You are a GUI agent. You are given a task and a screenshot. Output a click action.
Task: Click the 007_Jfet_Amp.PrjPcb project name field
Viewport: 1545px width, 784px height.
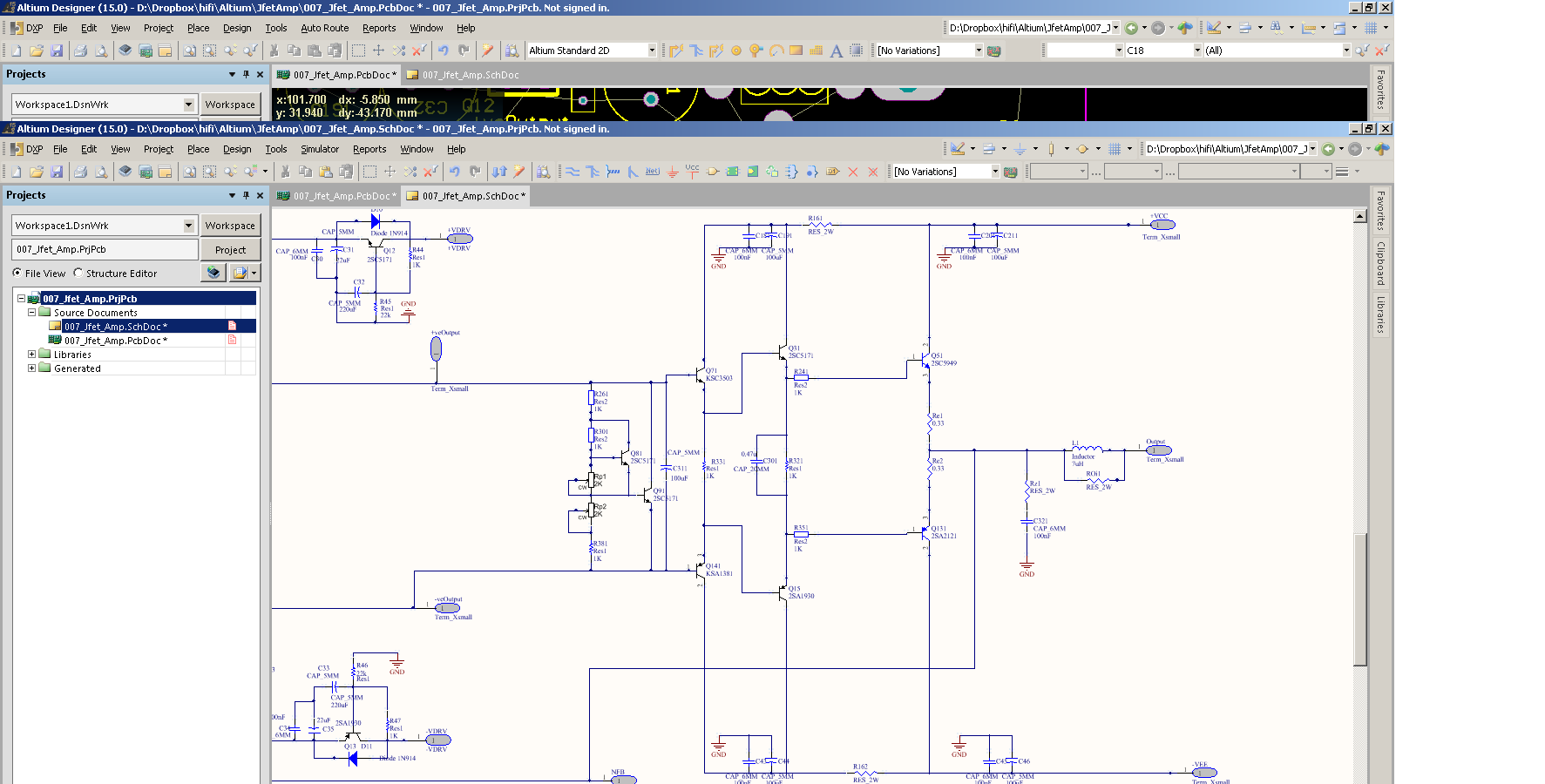(105, 249)
